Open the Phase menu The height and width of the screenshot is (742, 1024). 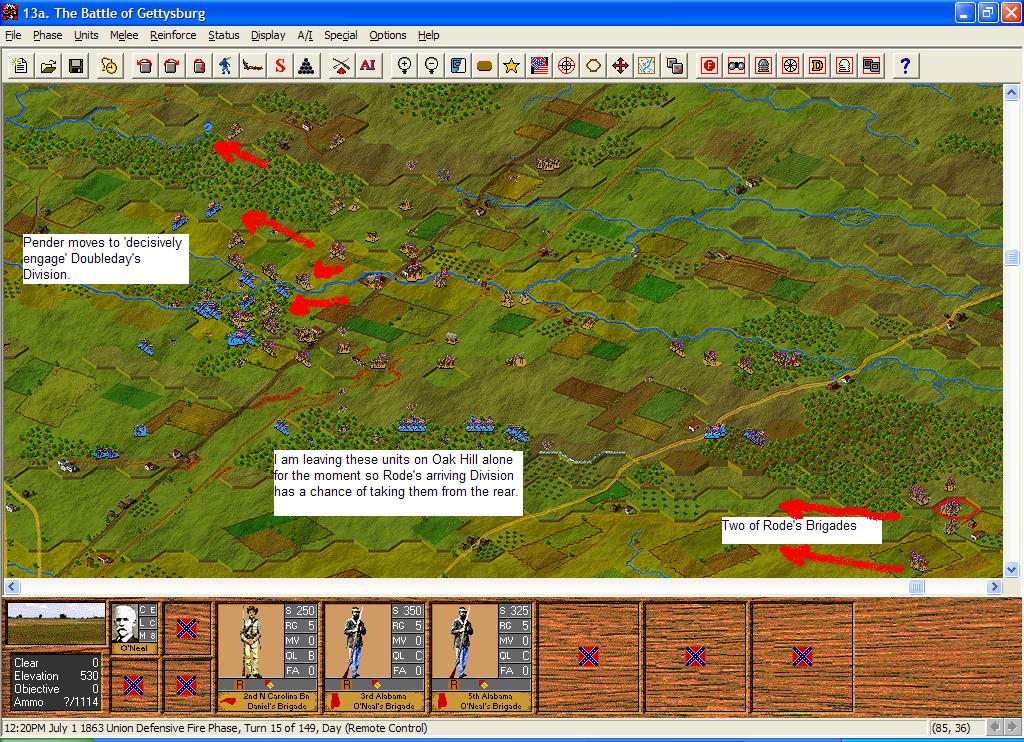pos(48,35)
